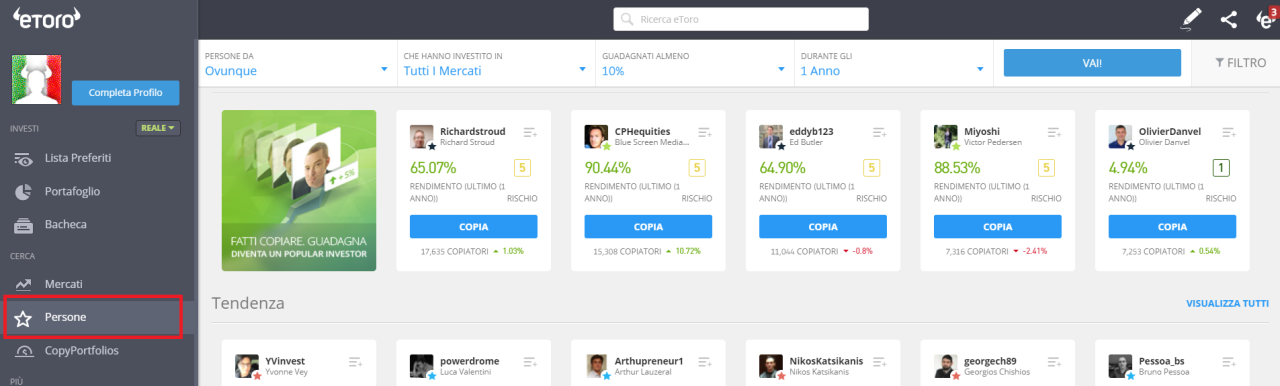Add powerdrome to watchlist icon
Viewport: 1280px width, 386px height.
531,362
